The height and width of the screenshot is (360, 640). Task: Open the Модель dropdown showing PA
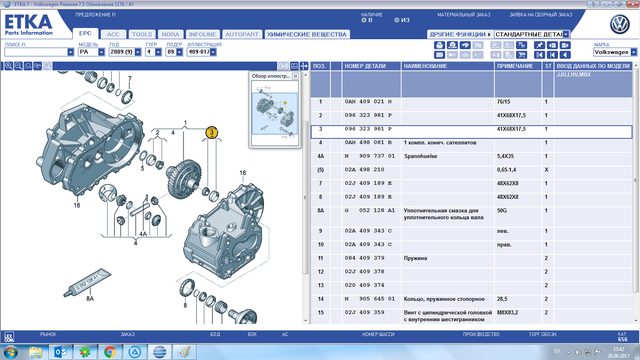tap(101, 52)
